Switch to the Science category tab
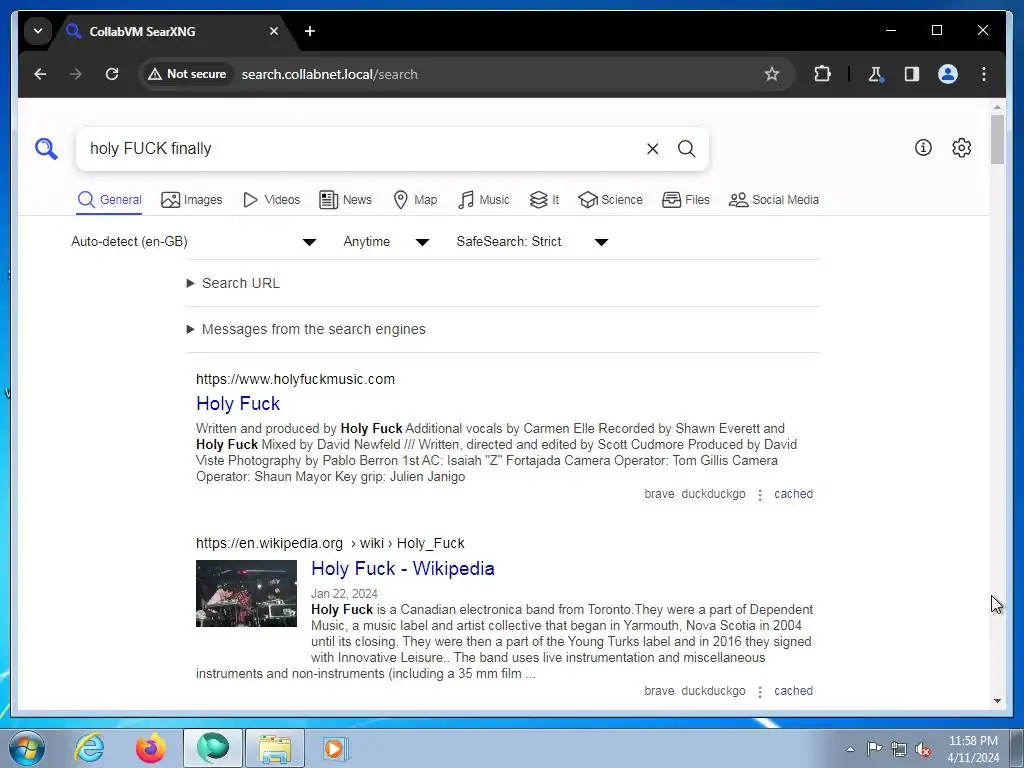Screen dimensions: 1024x768 611,200
